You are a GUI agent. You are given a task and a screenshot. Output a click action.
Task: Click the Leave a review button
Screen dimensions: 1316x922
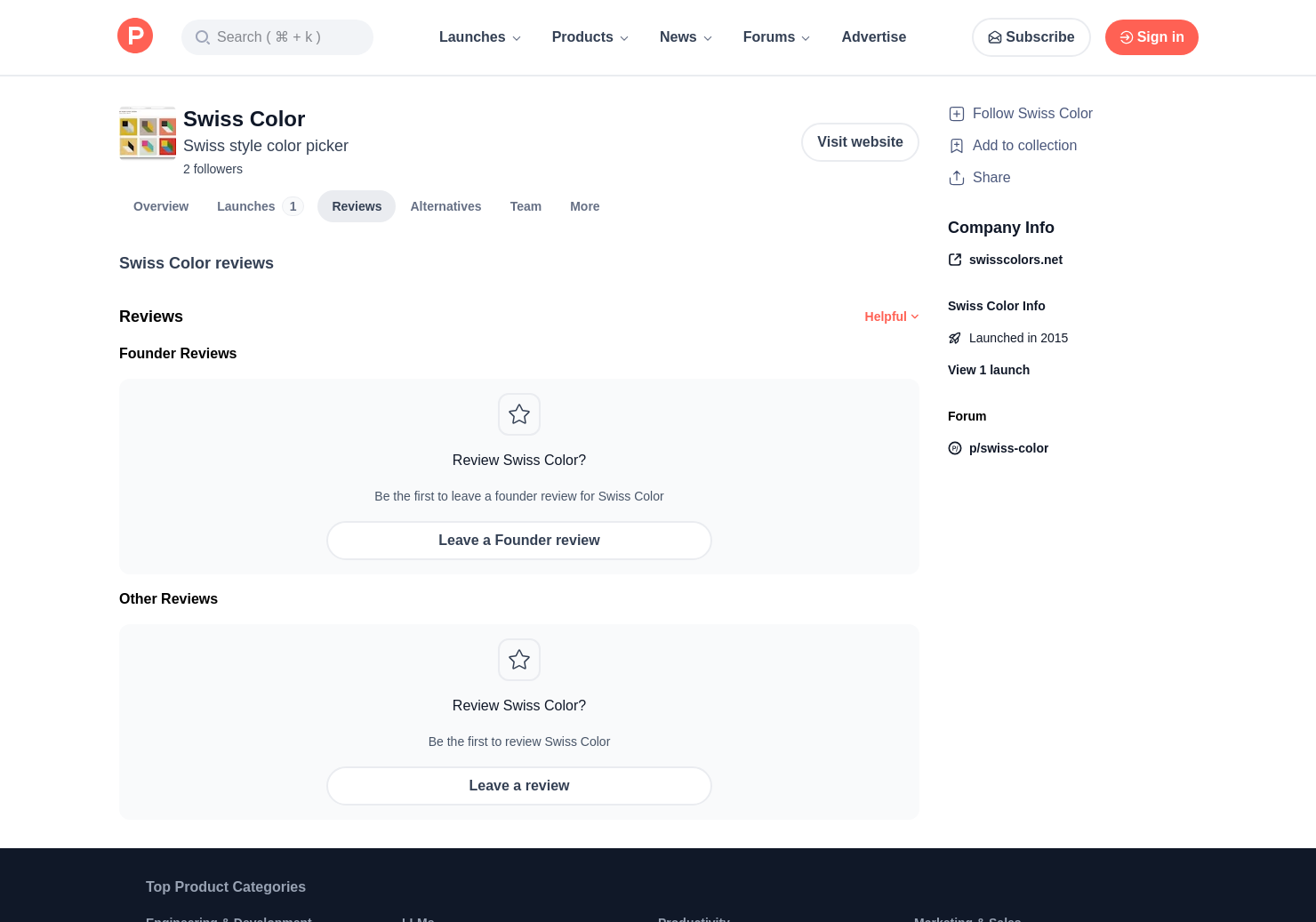point(519,786)
